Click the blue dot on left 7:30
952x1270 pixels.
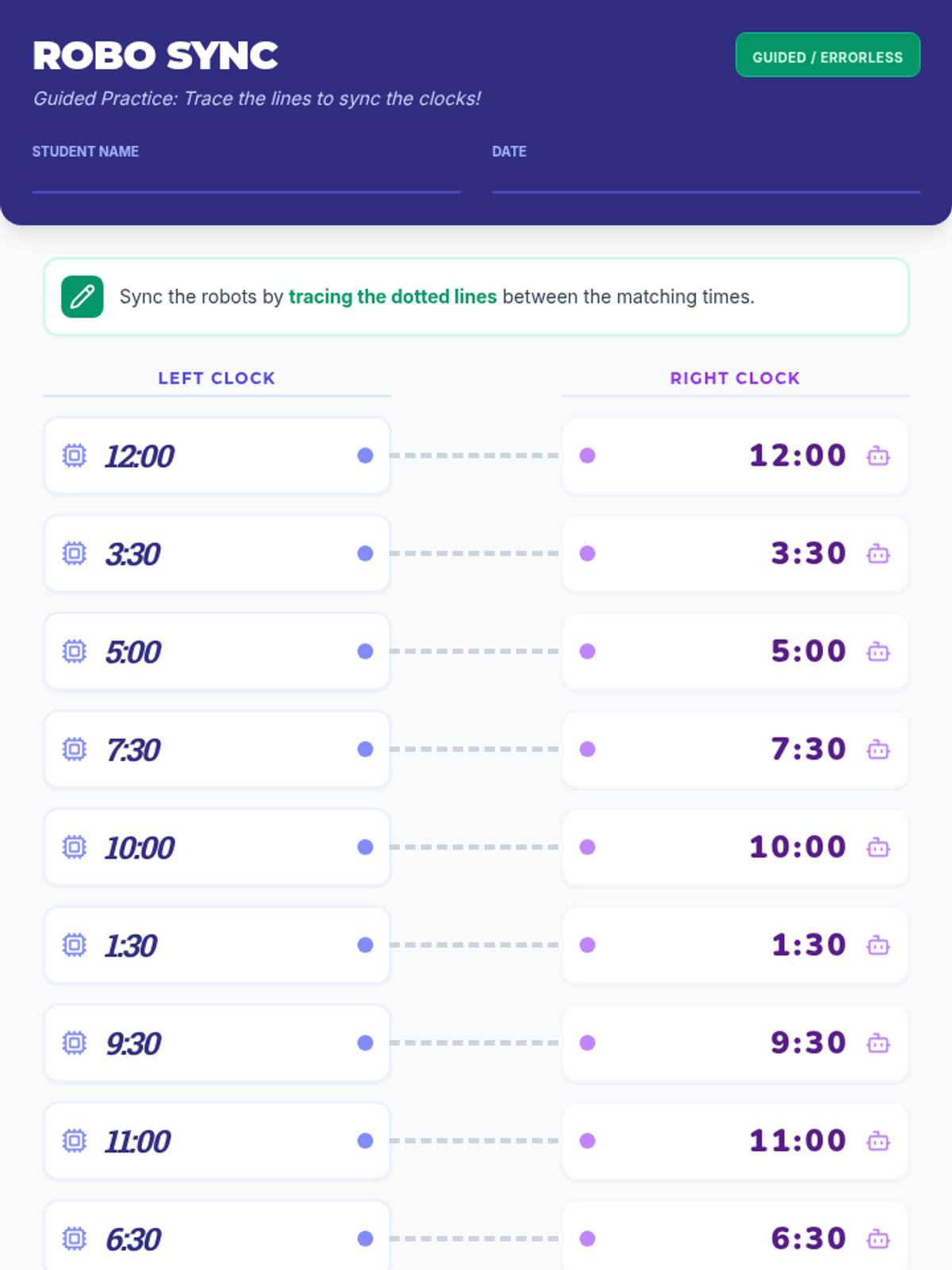pyautogui.click(x=365, y=749)
